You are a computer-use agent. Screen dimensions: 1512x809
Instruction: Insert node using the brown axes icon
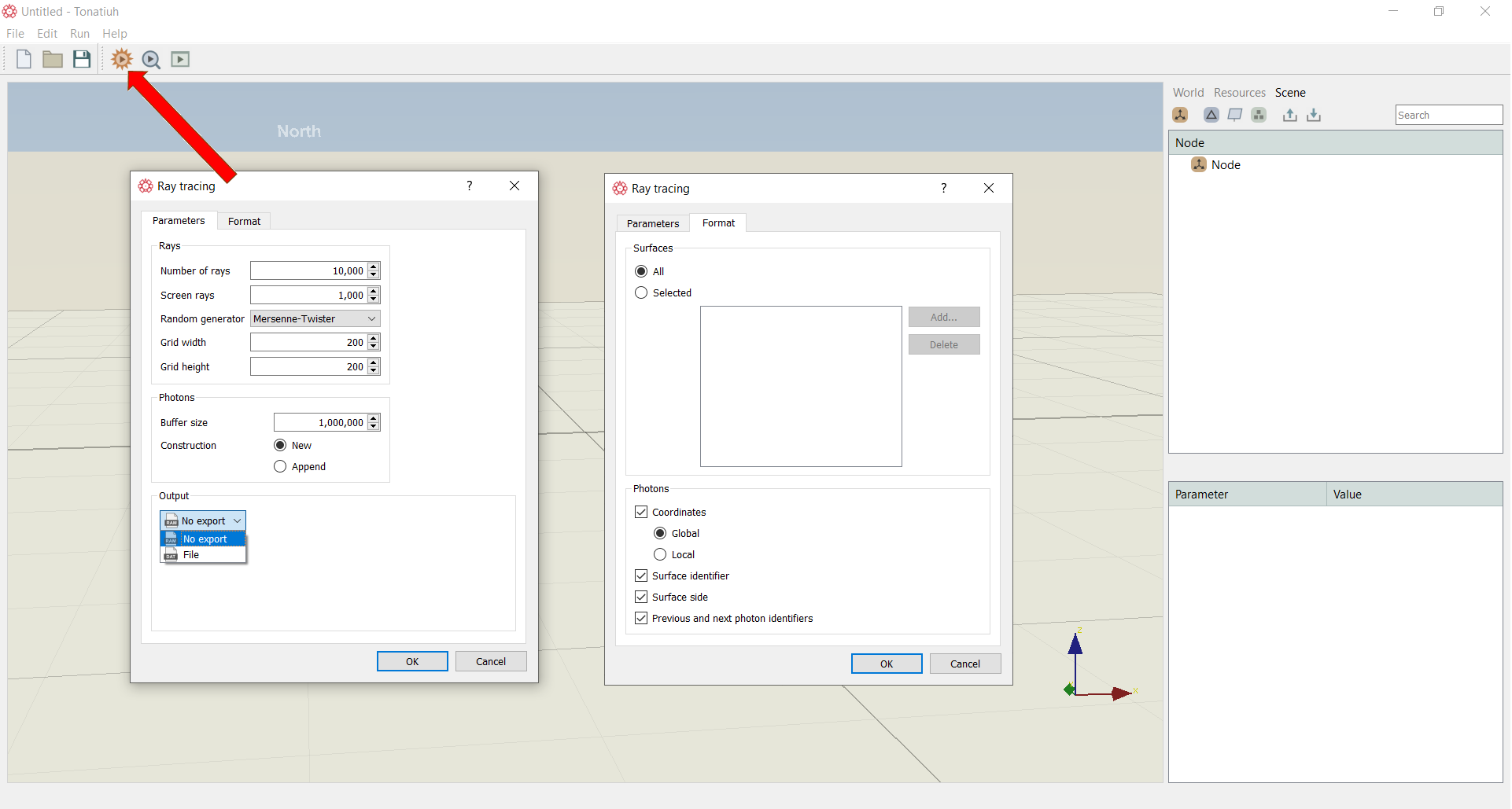(x=1180, y=115)
